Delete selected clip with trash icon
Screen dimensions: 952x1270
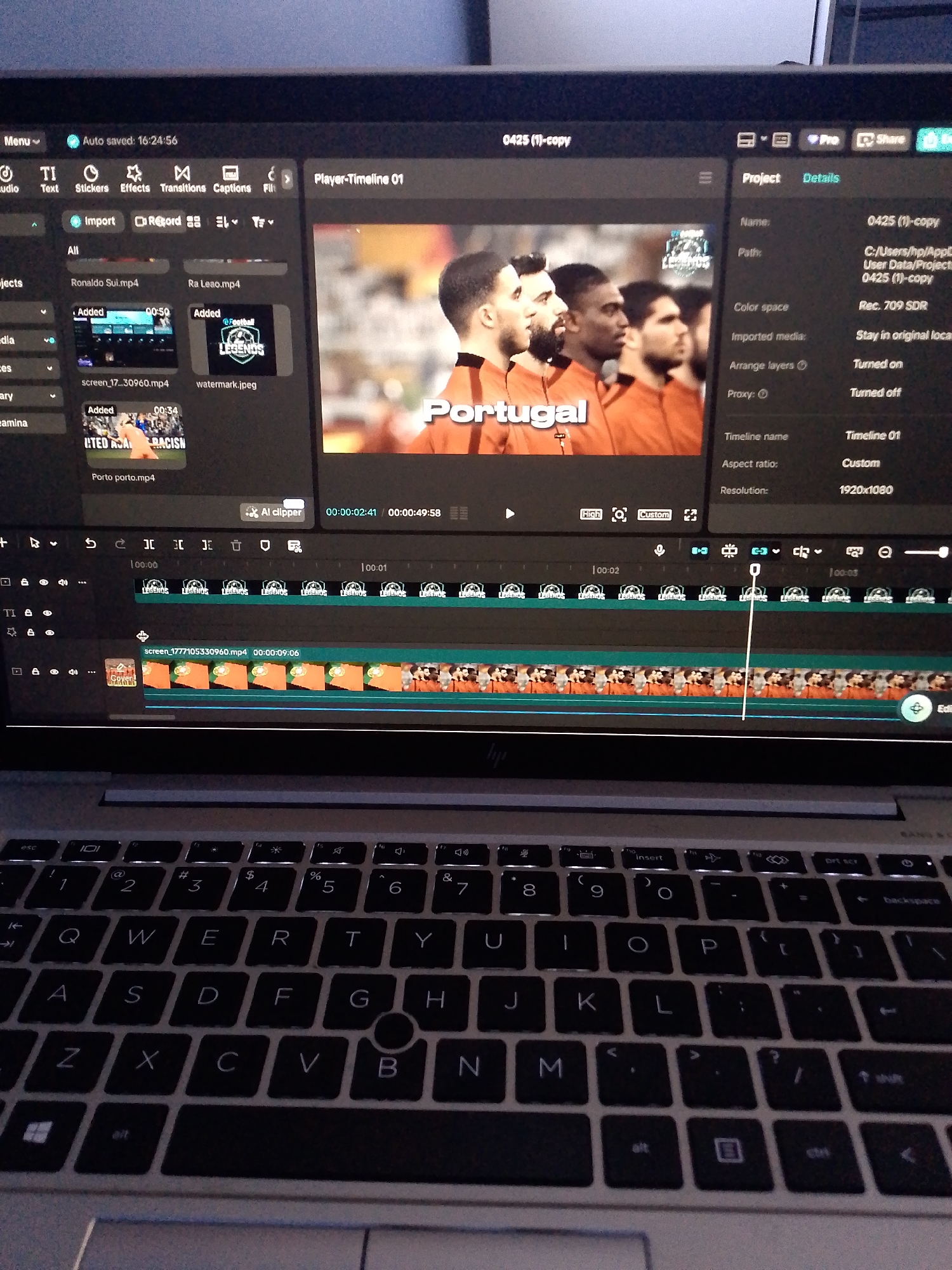click(x=236, y=545)
